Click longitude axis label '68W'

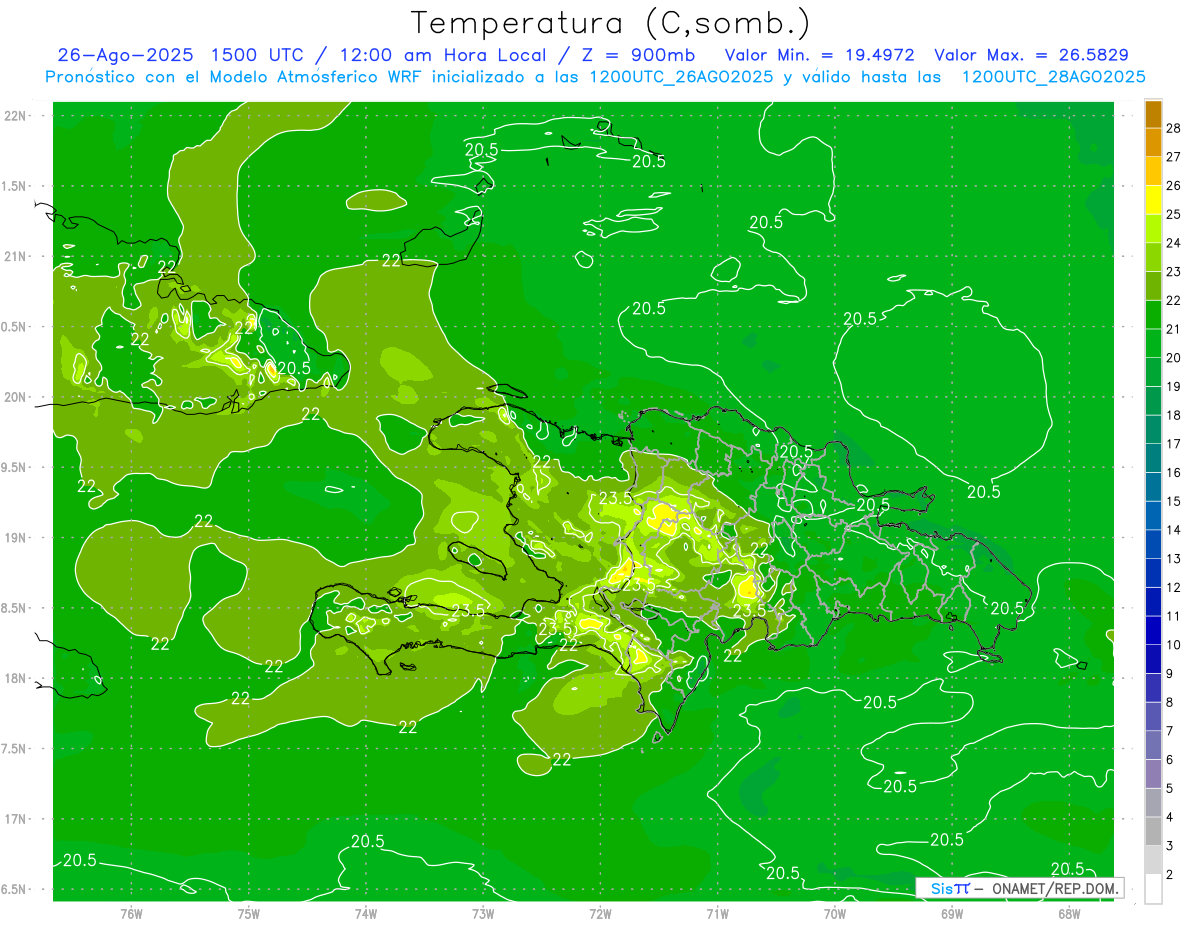(x=1069, y=913)
